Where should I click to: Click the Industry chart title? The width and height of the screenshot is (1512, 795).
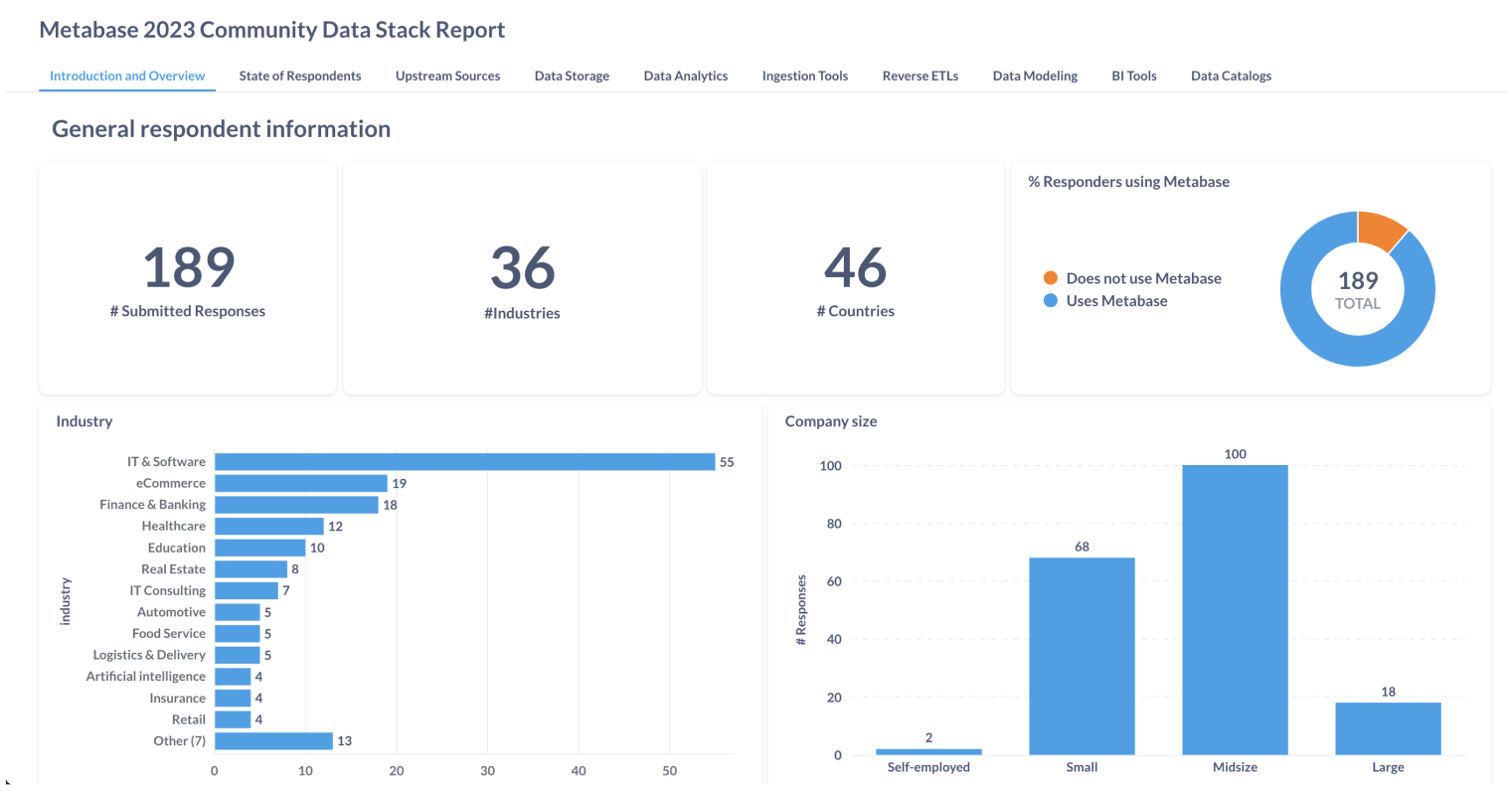[x=84, y=421]
